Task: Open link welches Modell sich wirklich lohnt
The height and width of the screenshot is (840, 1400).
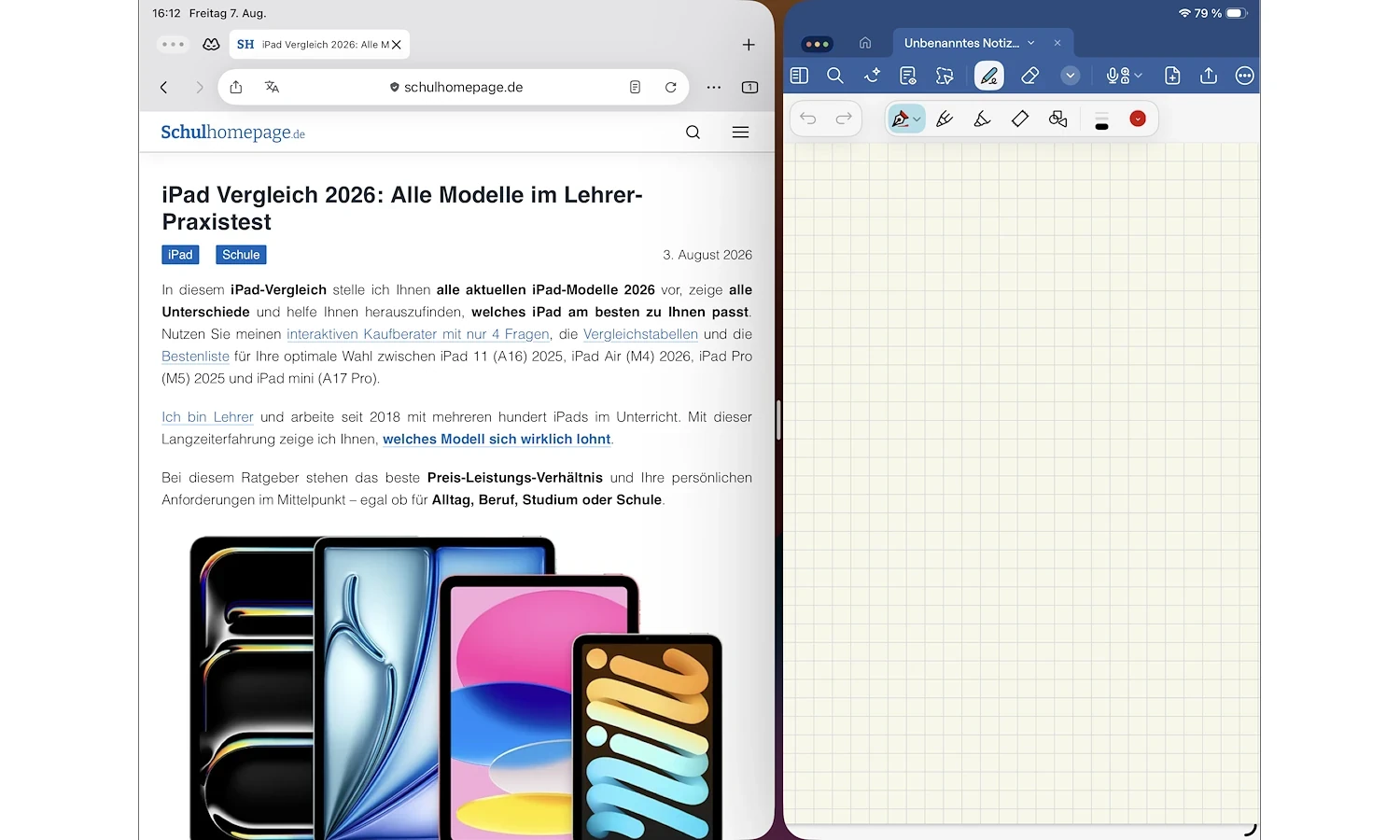Action: tap(497, 440)
